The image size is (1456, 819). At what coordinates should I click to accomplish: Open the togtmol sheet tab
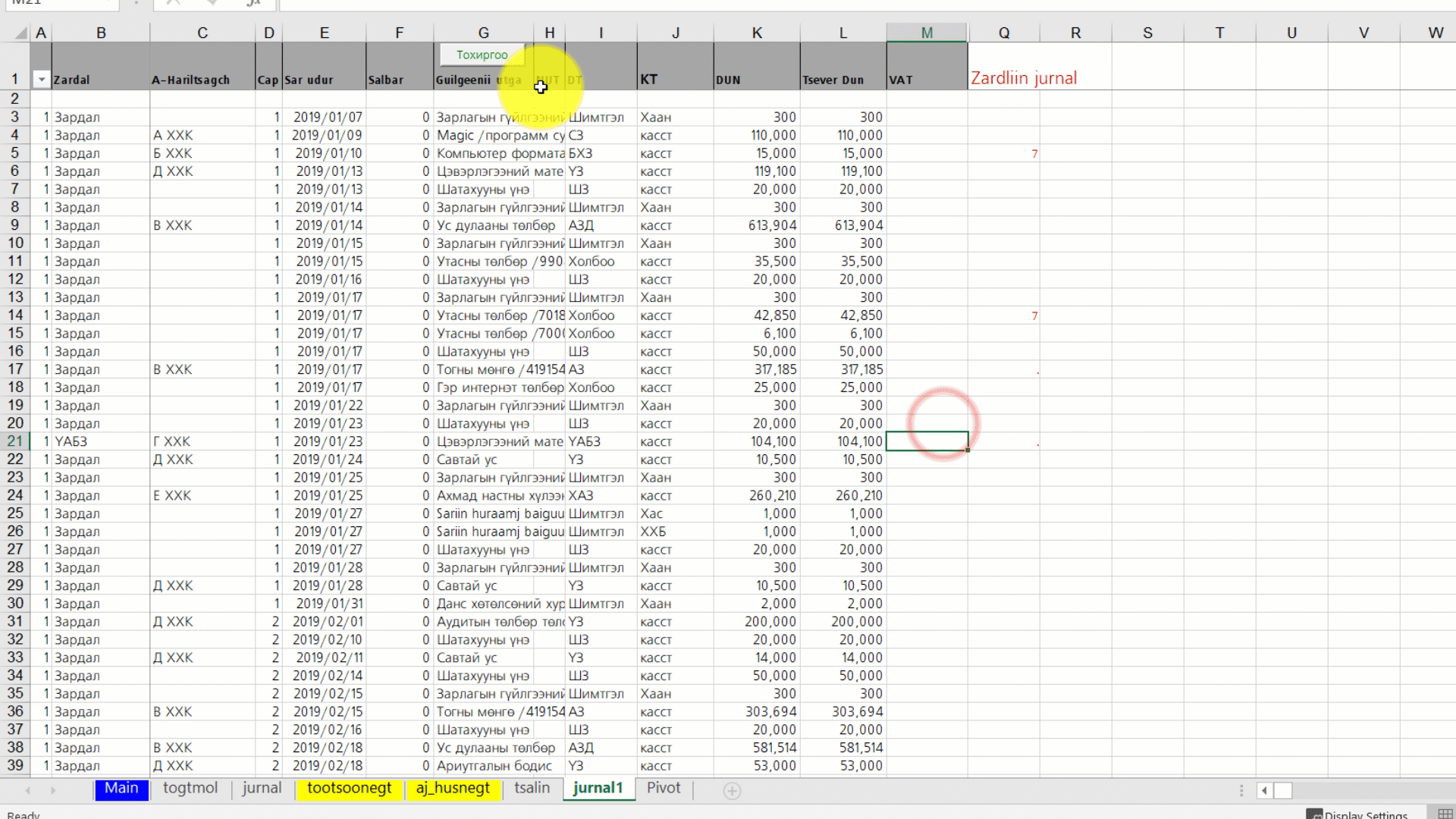coord(190,789)
